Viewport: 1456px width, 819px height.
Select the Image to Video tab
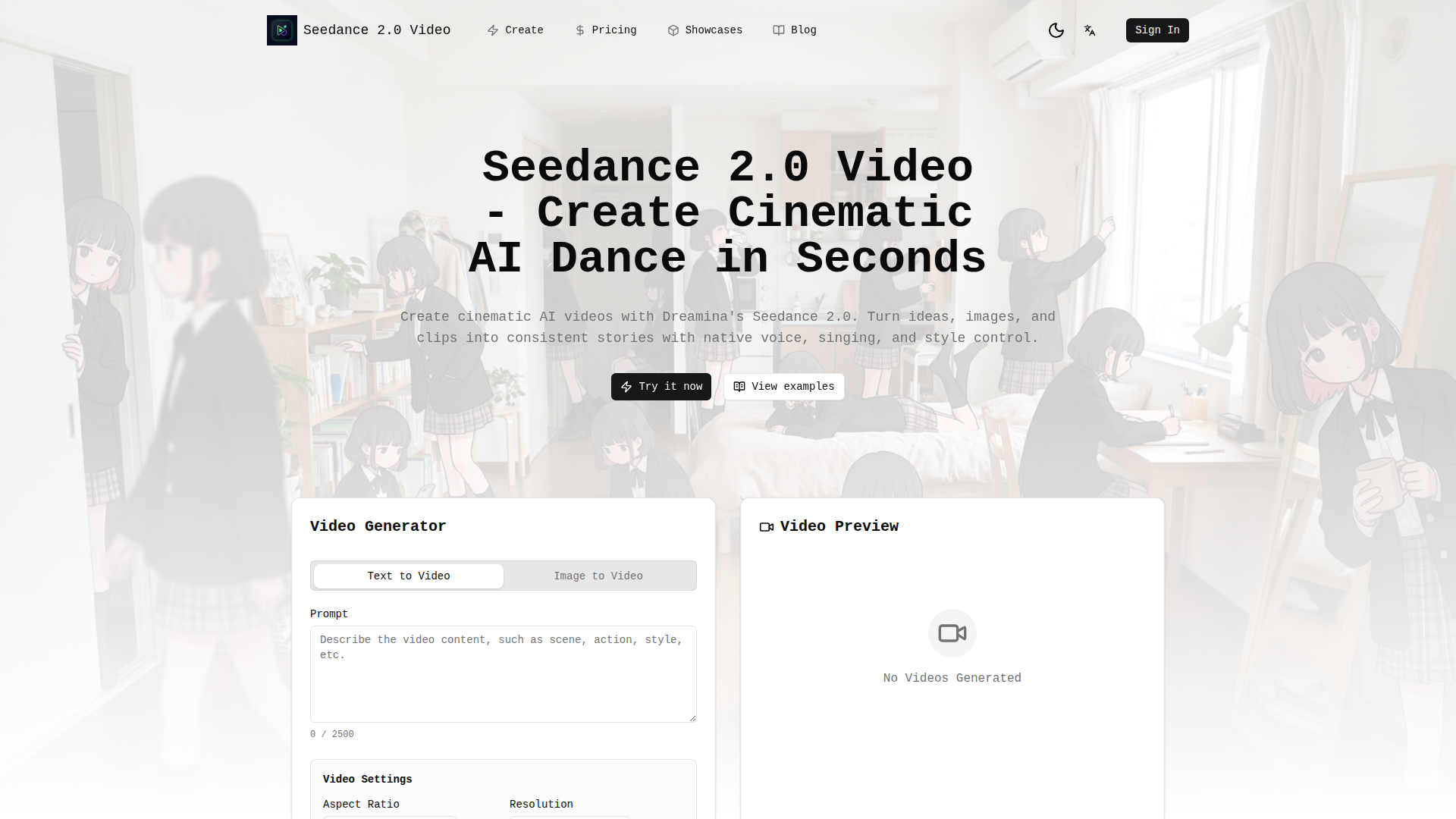pos(598,576)
